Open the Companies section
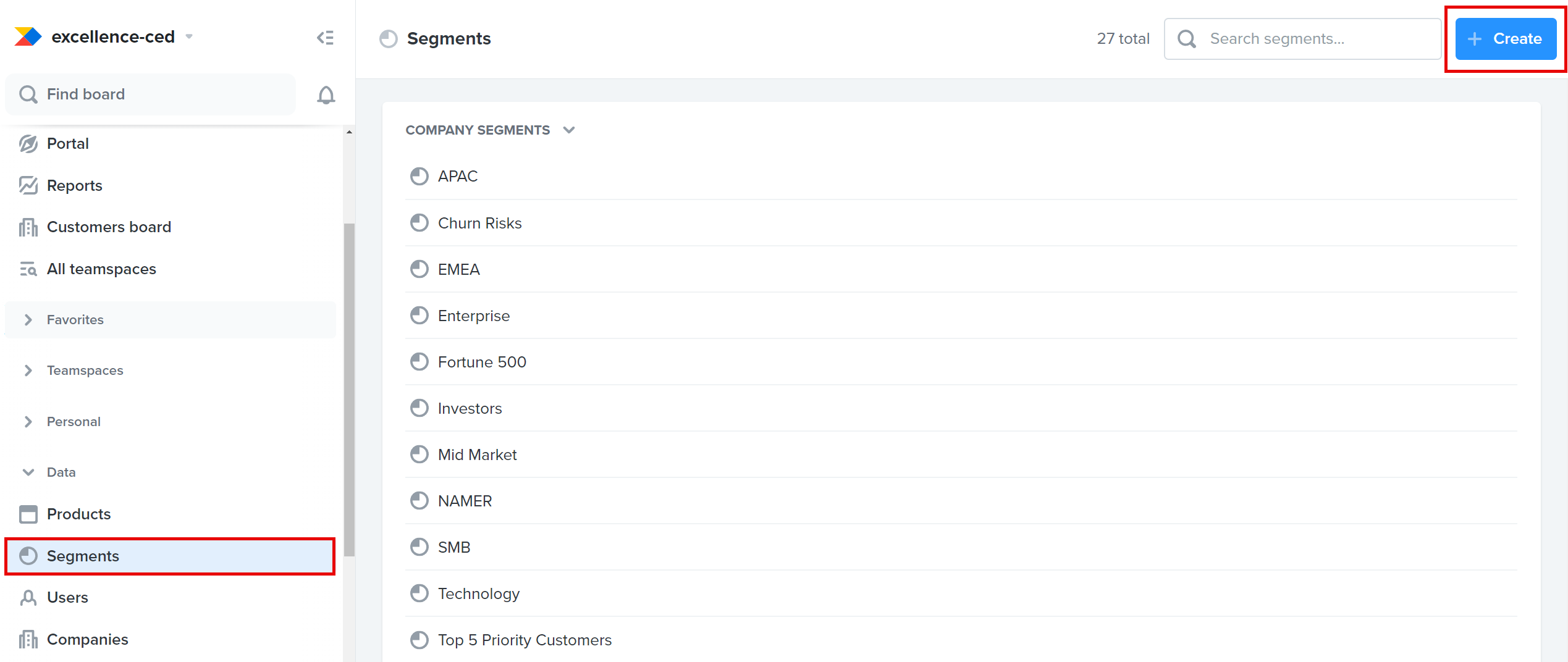 pyautogui.click(x=87, y=639)
